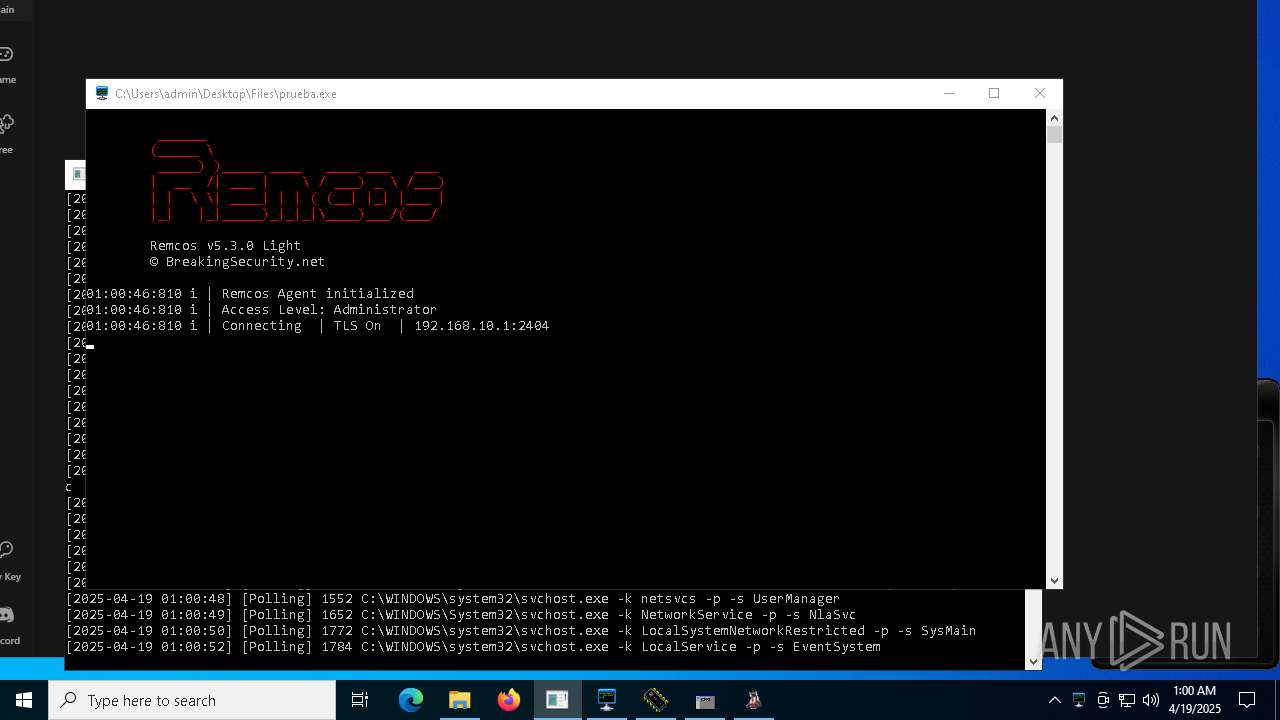Minimize the prueba.exe console window

[x=949, y=93]
